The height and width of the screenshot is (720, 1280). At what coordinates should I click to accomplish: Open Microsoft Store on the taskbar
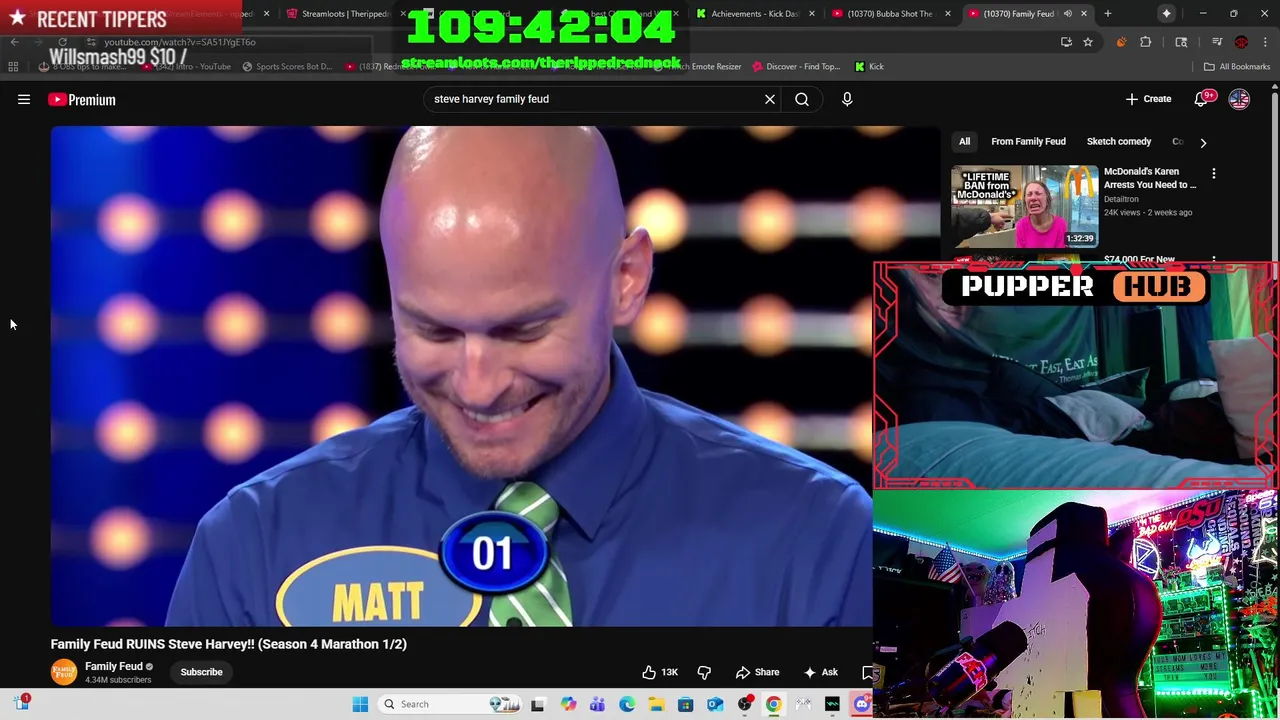click(685, 704)
